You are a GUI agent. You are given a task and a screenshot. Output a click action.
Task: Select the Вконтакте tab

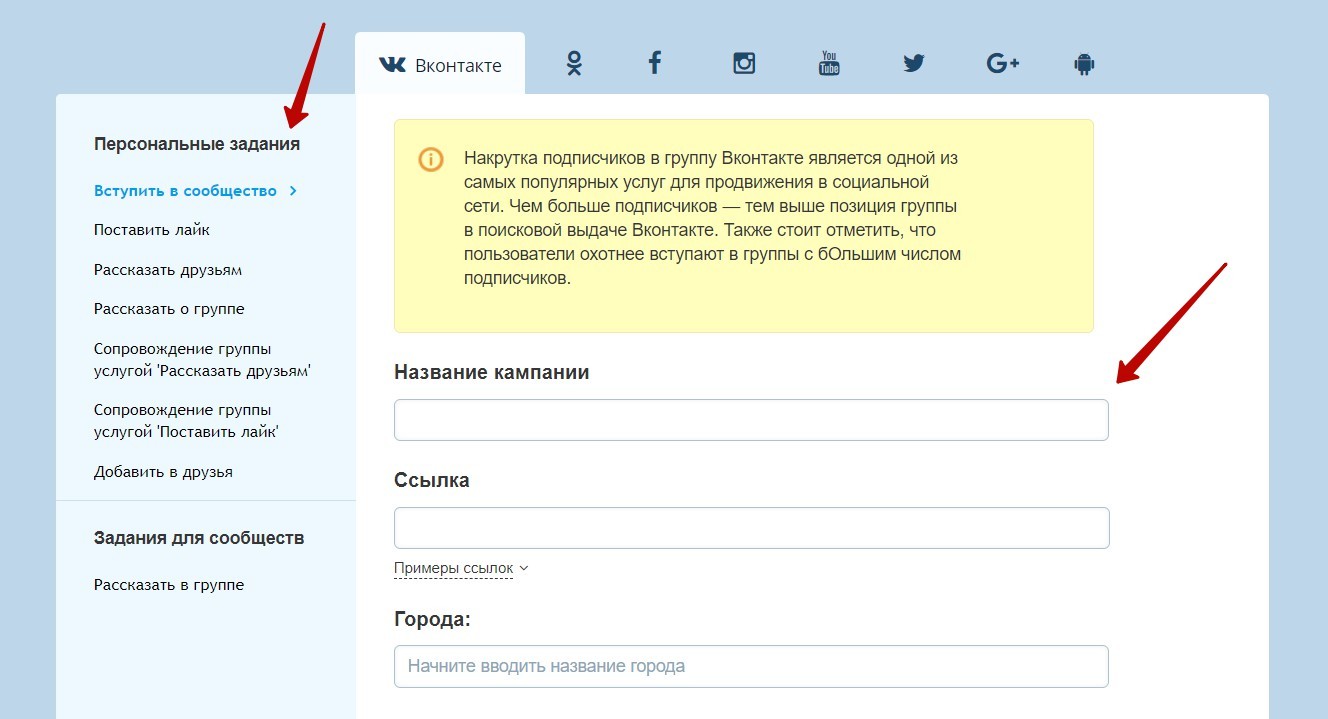pos(440,65)
